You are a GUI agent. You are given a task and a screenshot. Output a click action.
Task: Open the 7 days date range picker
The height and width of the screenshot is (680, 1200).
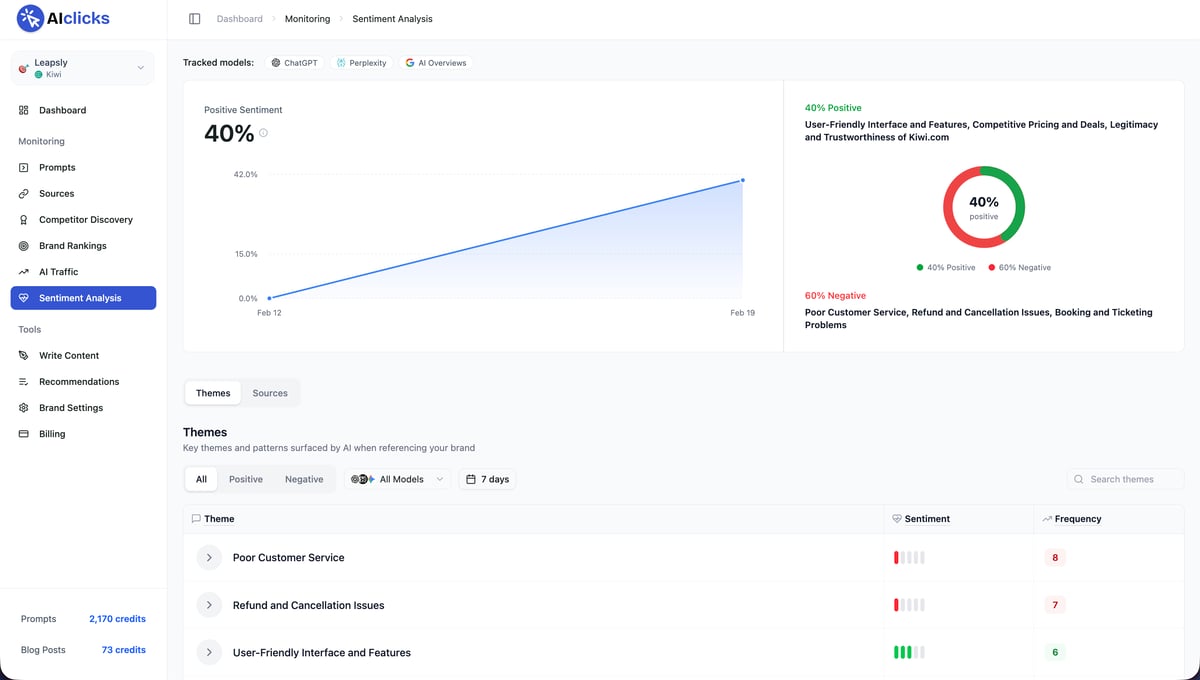point(487,479)
